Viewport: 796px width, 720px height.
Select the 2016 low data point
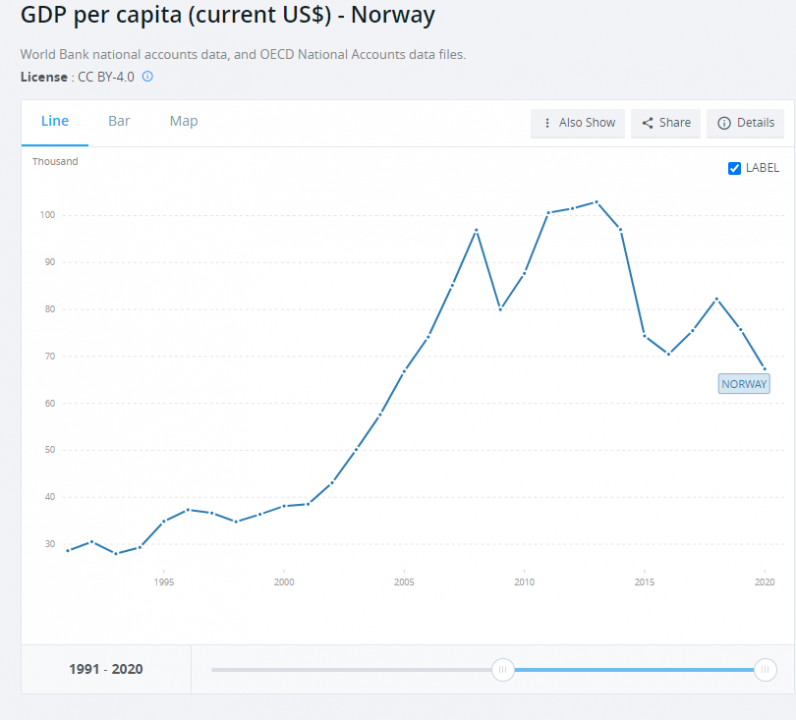coord(668,354)
